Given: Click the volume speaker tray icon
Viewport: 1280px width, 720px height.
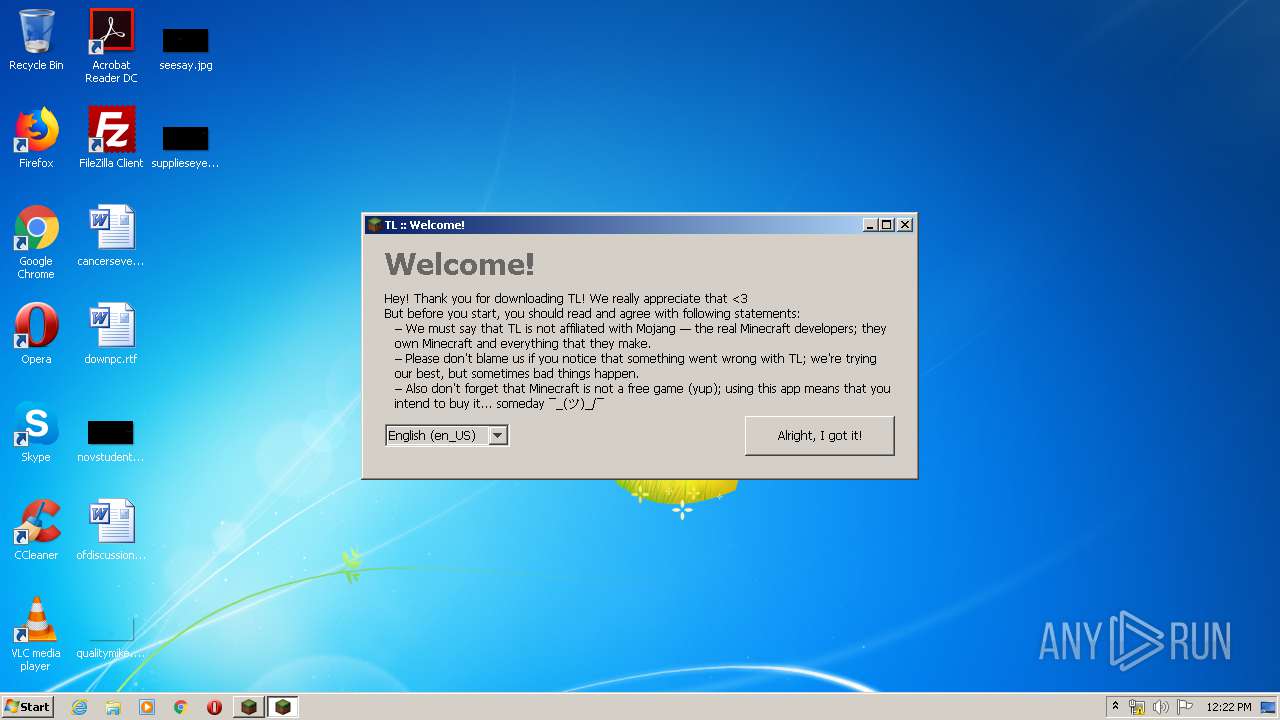Looking at the screenshot, I should (1161, 707).
